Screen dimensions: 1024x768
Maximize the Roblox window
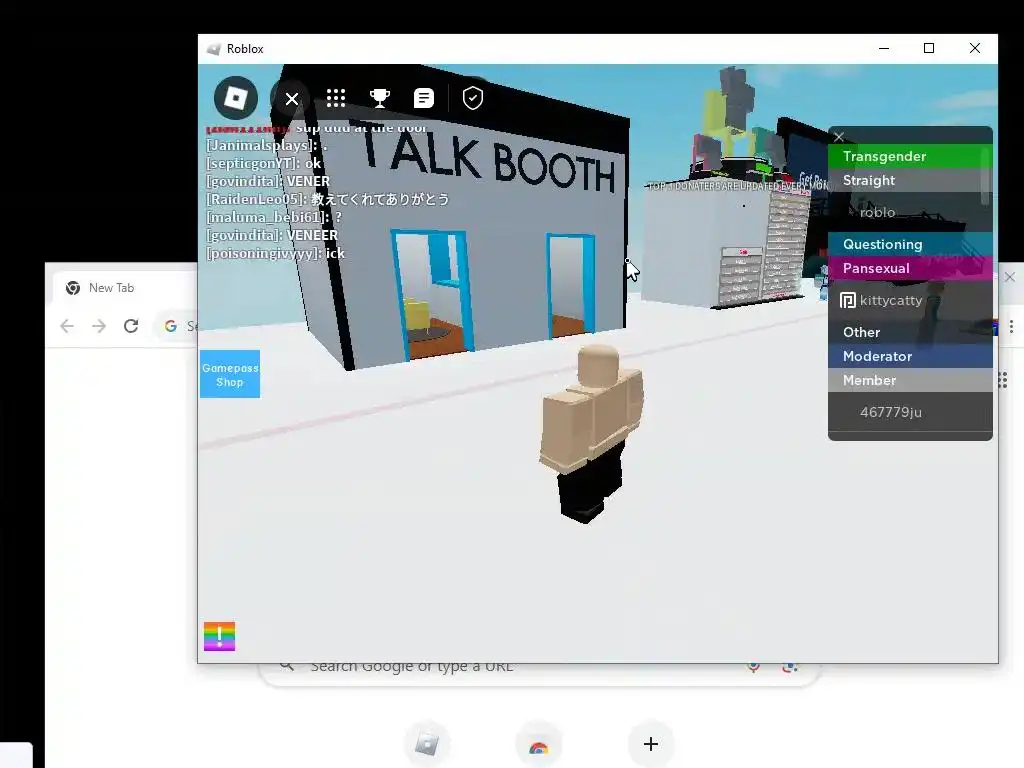(x=929, y=48)
